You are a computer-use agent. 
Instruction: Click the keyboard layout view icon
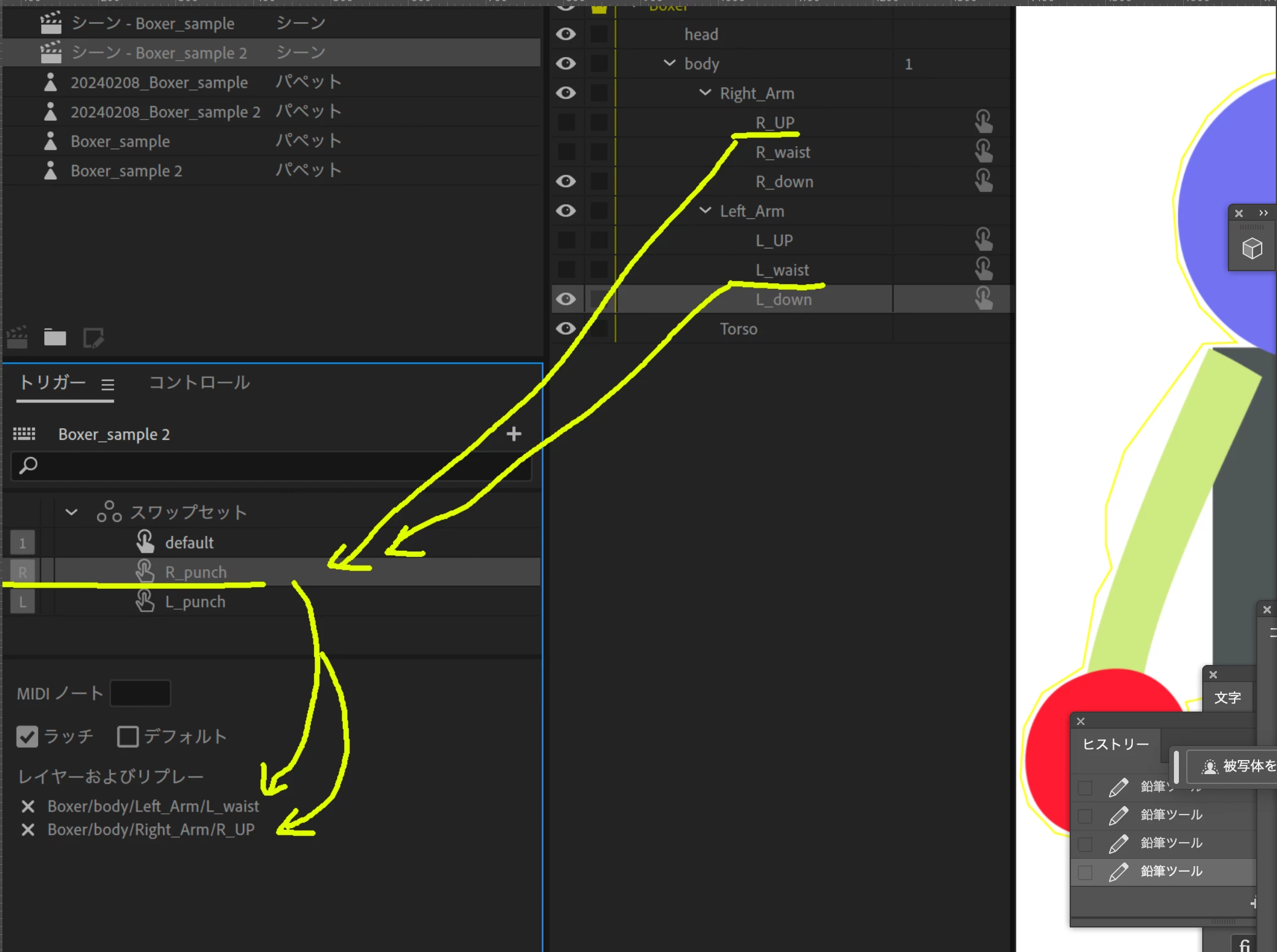click(25, 434)
